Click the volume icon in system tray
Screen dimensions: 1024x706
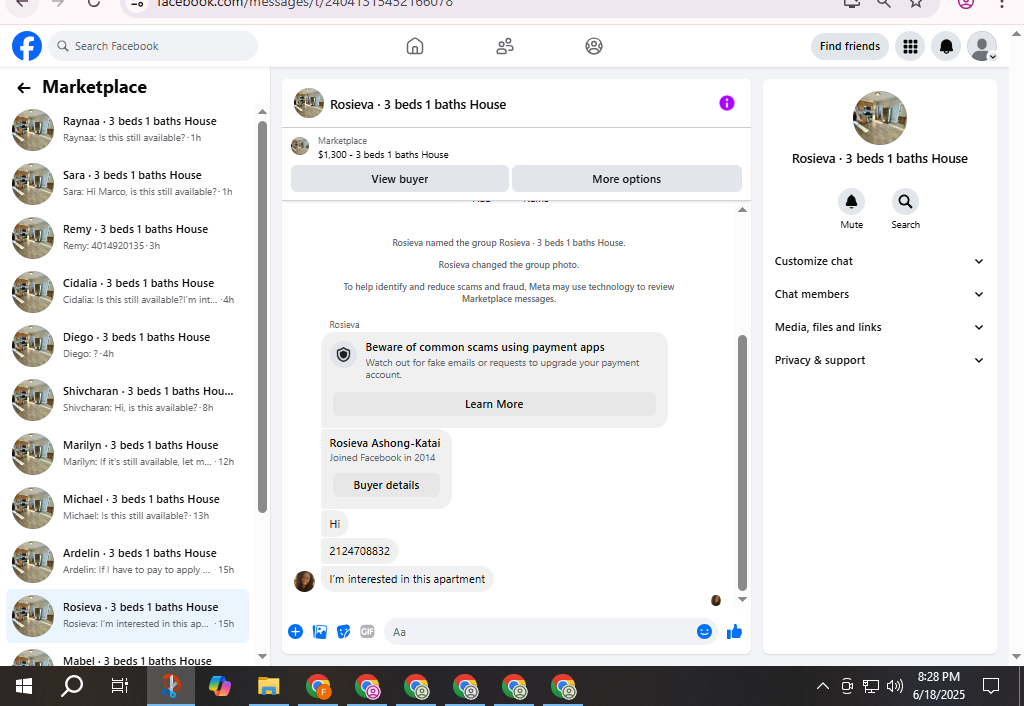(895, 686)
